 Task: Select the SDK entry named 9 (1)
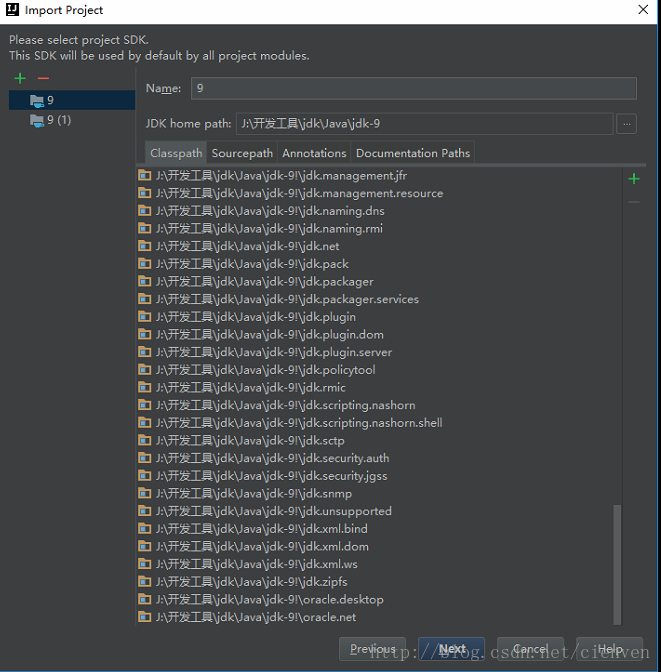[x=72, y=120]
